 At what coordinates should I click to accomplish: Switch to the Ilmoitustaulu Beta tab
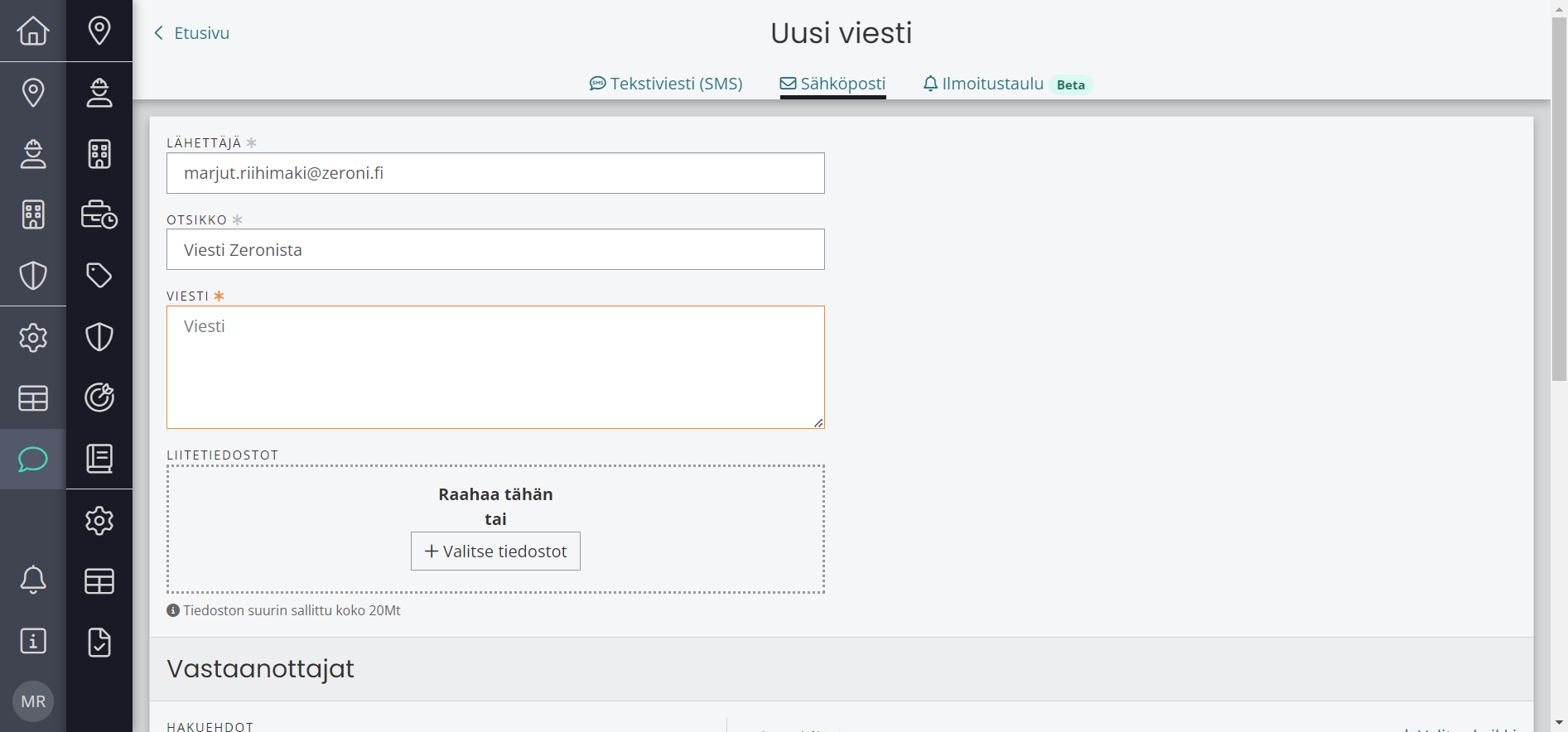coord(1008,84)
